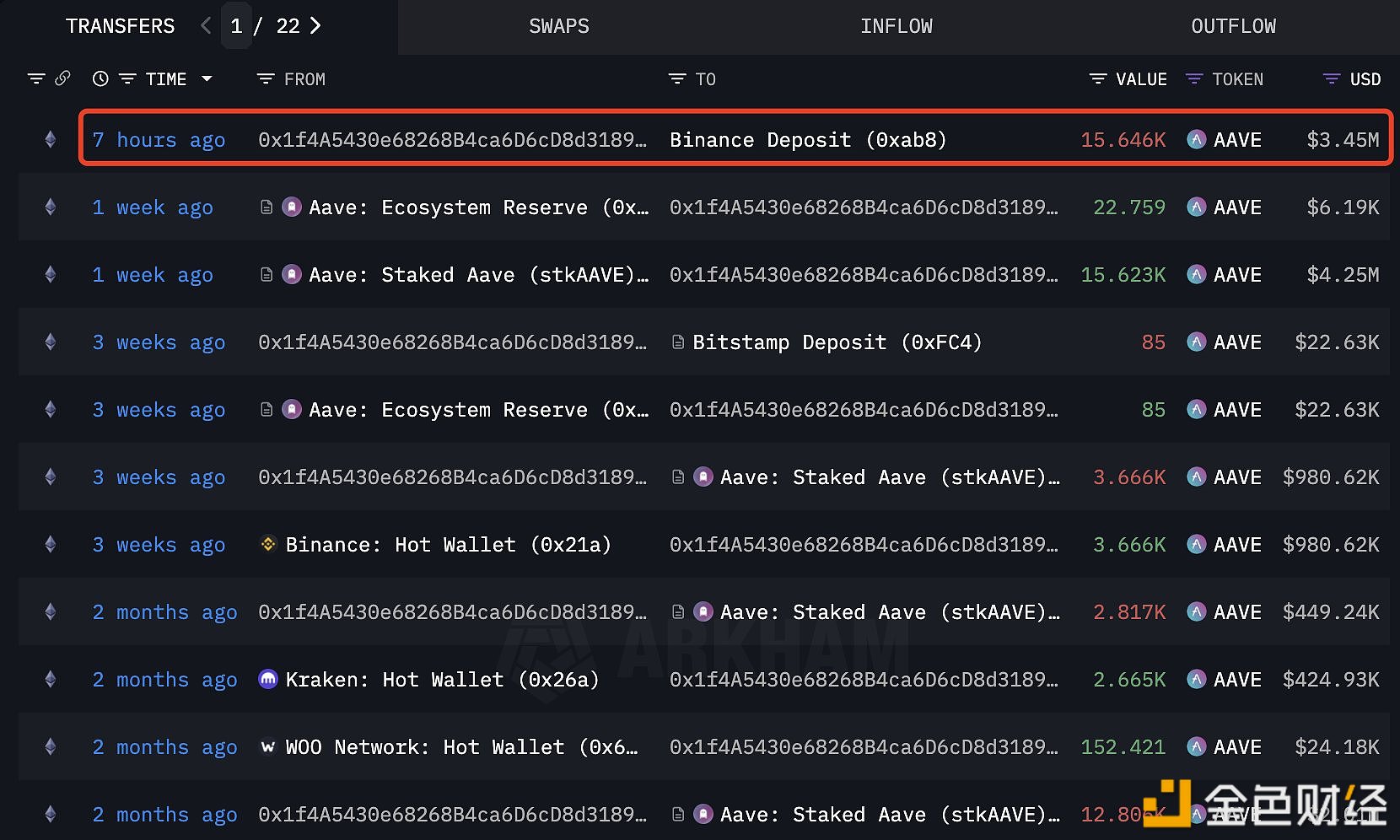Image resolution: width=1400 pixels, height=840 pixels.
Task: Click the clock icon beside TIME
Action: [100, 78]
